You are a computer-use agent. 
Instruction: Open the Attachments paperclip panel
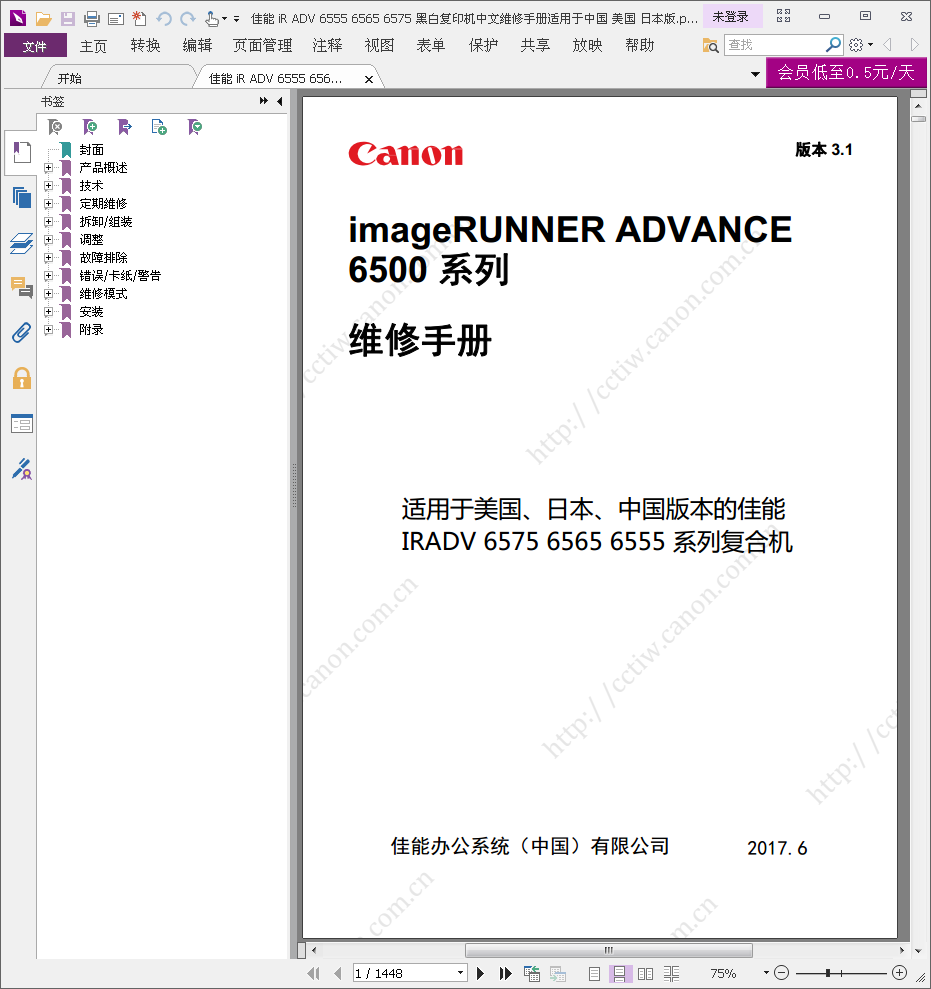tap(21, 332)
